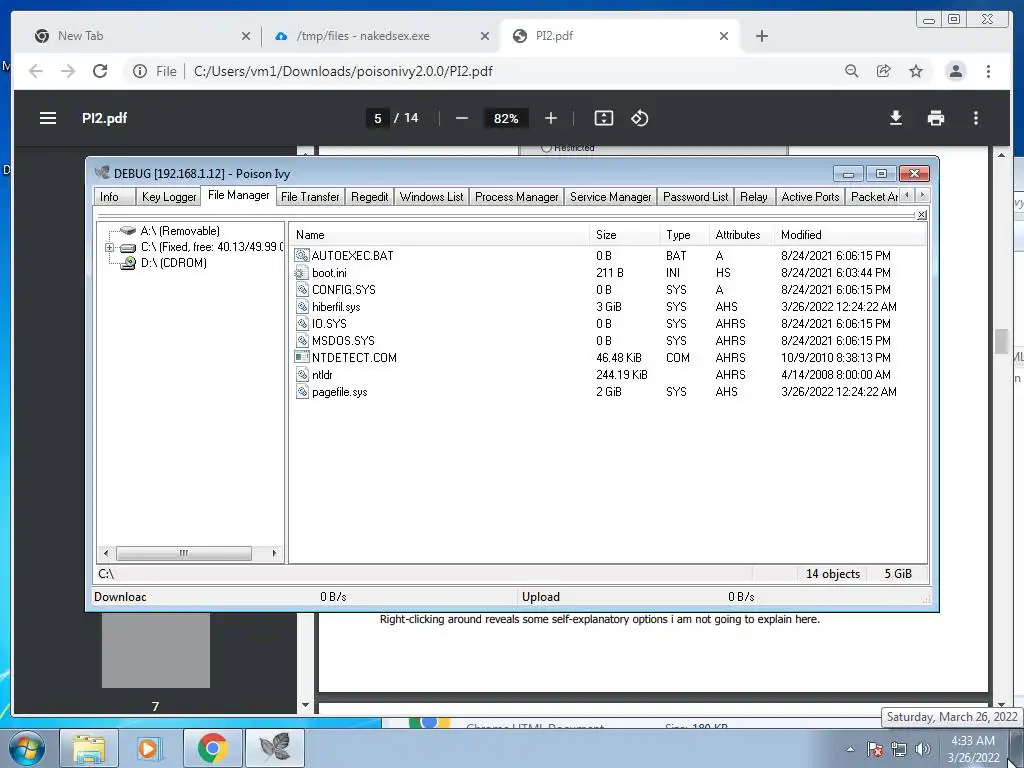Screen dimensions: 1024x768
Task: Go back in browser history
Action: pos(36,71)
